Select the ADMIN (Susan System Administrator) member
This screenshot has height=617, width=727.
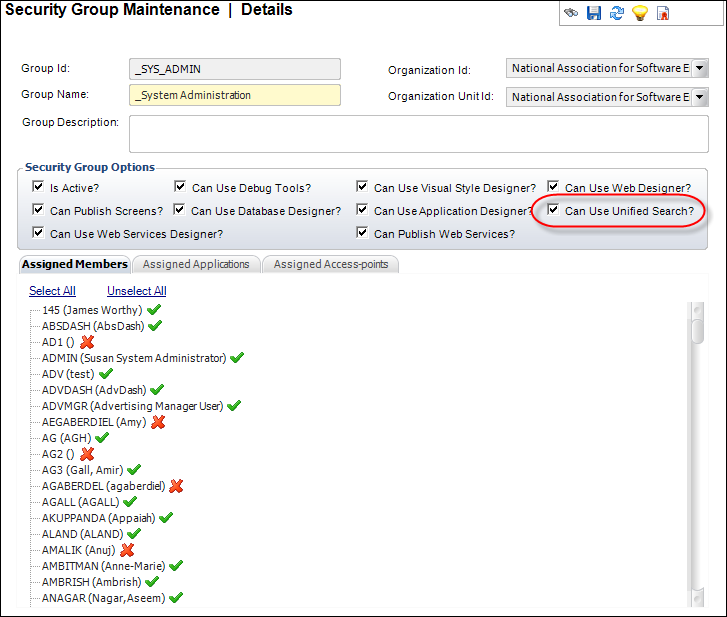pos(134,358)
